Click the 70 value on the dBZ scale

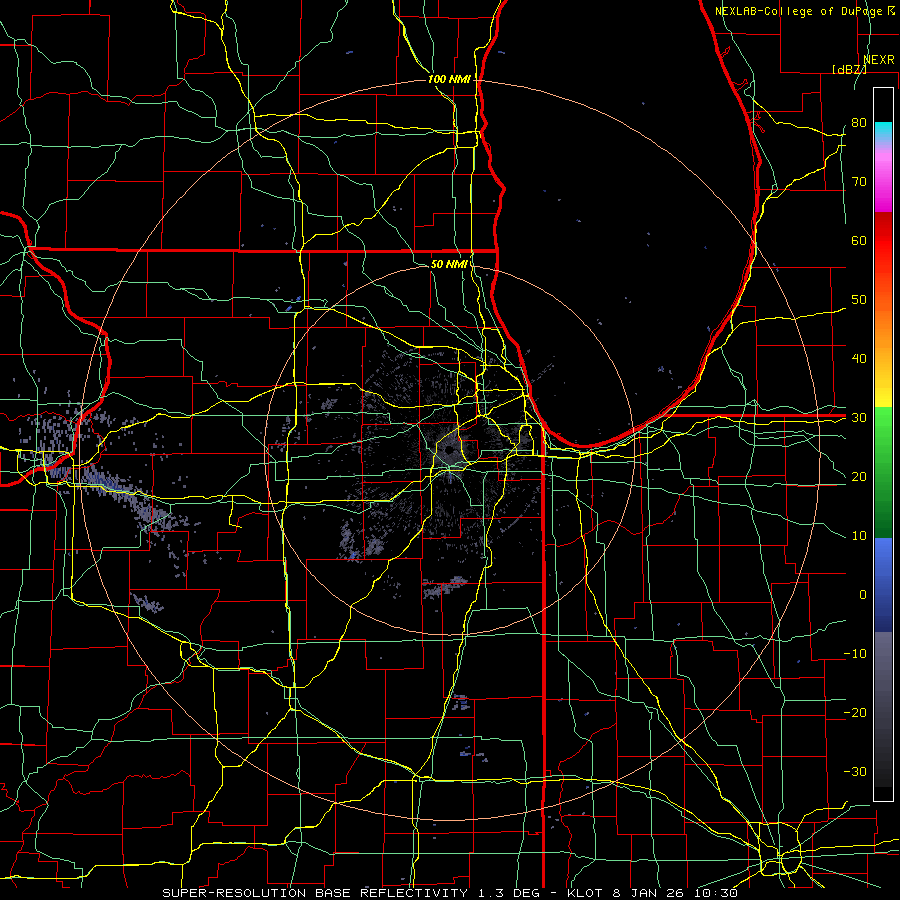(859, 181)
